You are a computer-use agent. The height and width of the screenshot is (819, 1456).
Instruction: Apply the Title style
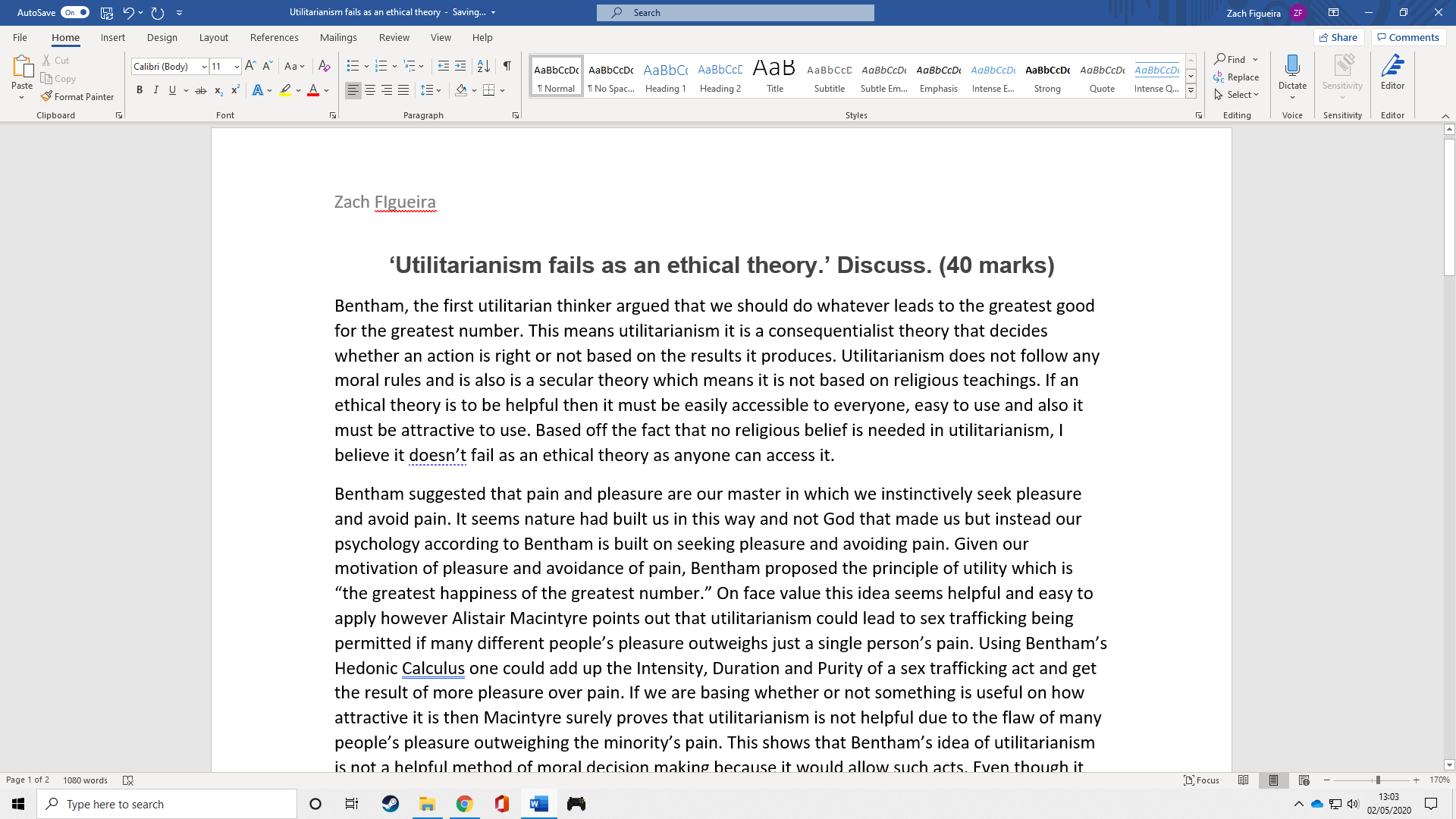point(775,76)
